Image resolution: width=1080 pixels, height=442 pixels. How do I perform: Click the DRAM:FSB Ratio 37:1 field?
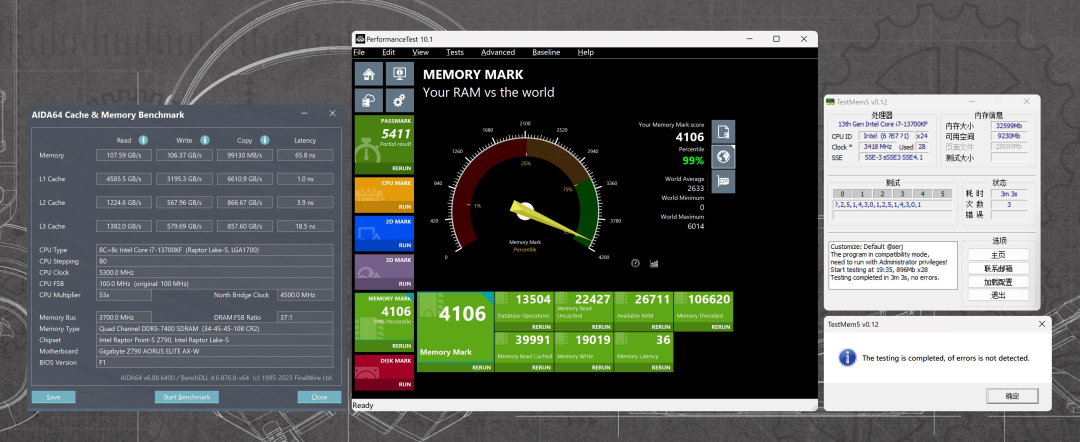point(305,317)
